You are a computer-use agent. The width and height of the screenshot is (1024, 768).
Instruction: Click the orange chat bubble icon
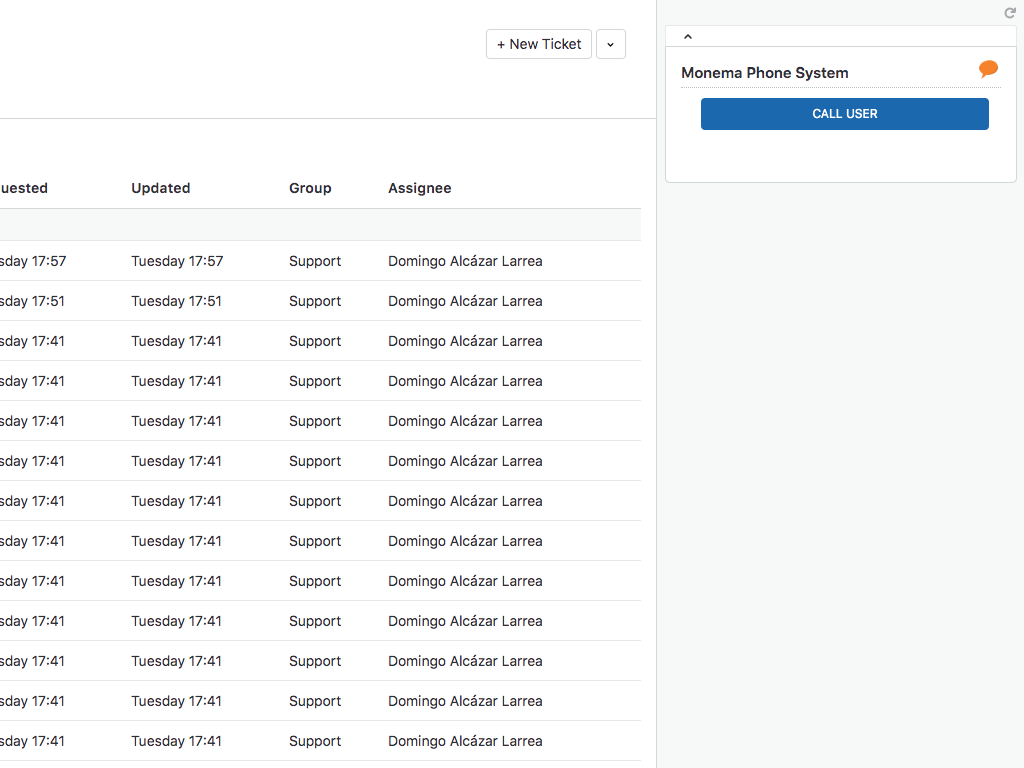[988, 69]
